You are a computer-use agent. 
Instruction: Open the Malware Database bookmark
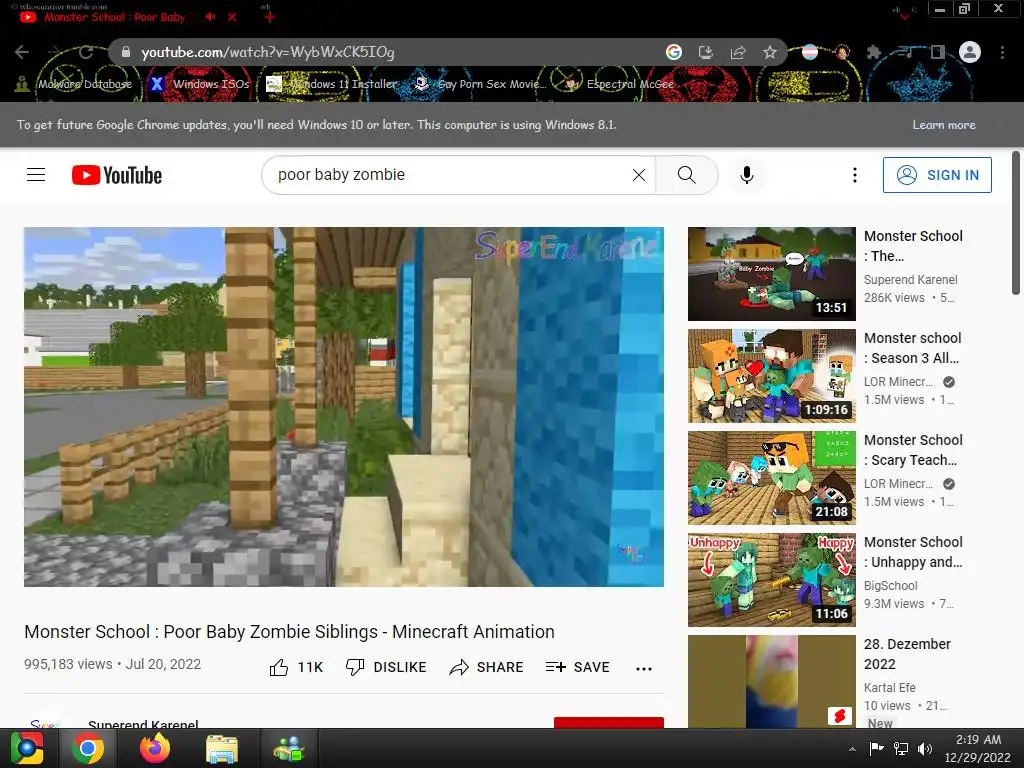(73, 84)
